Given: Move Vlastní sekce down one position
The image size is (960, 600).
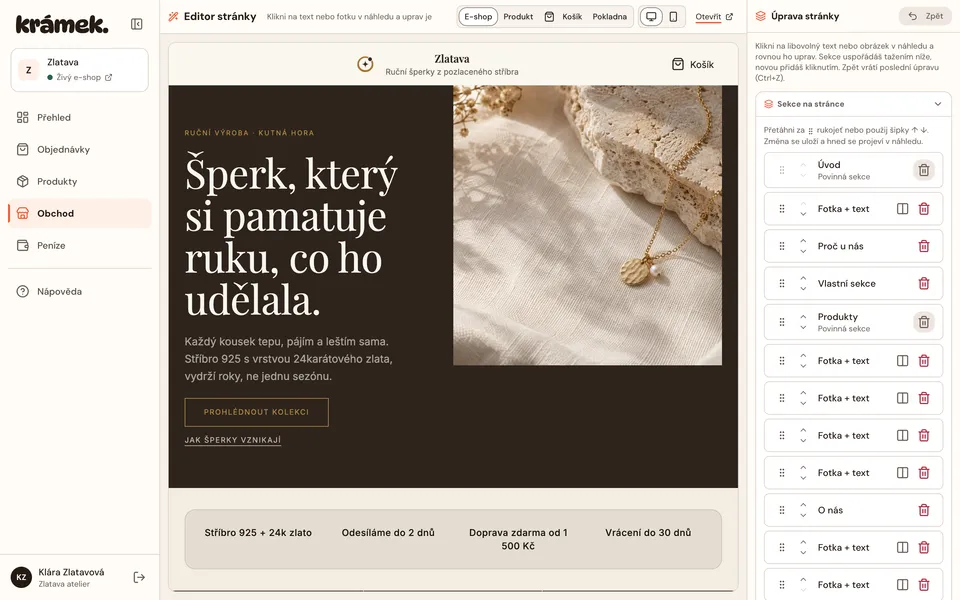Looking at the screenshot, I should [803, 289].
